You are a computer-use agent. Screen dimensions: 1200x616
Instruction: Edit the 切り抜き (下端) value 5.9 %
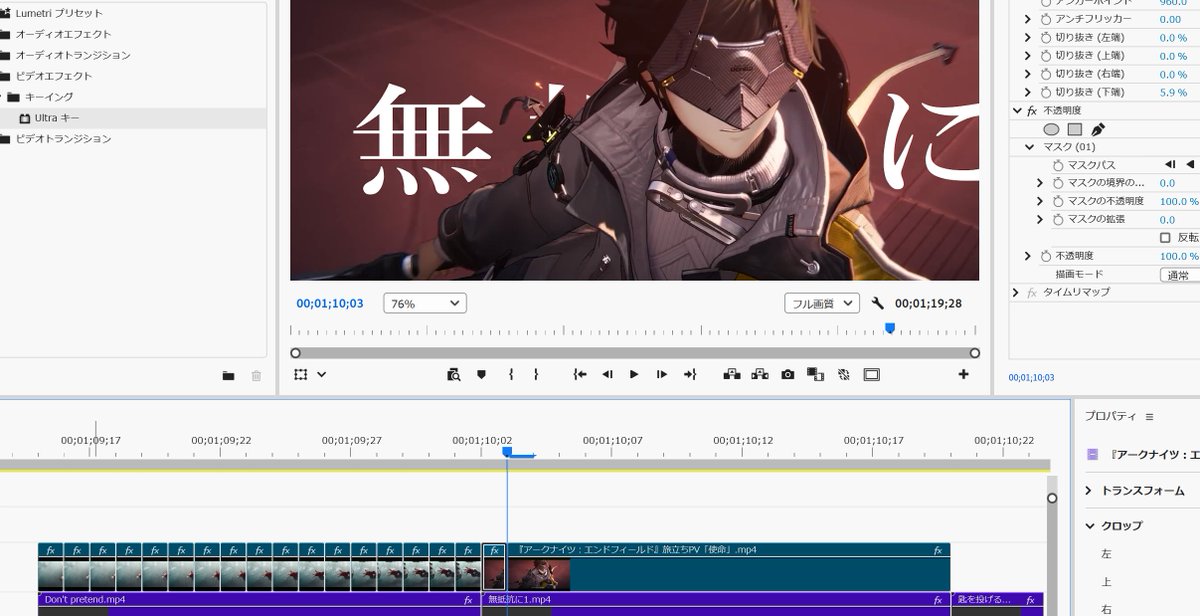1173,92
